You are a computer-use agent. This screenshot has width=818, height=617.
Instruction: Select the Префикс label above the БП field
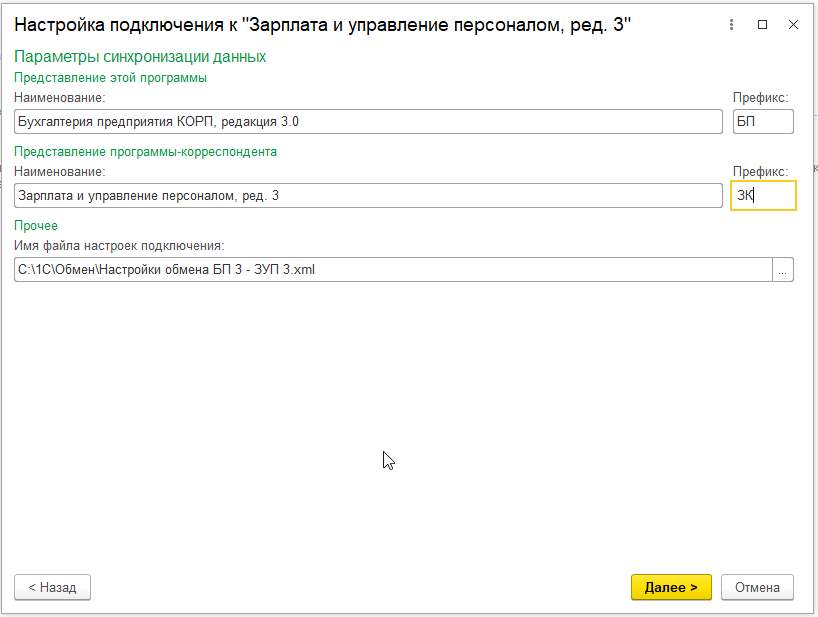pos(761,98)
